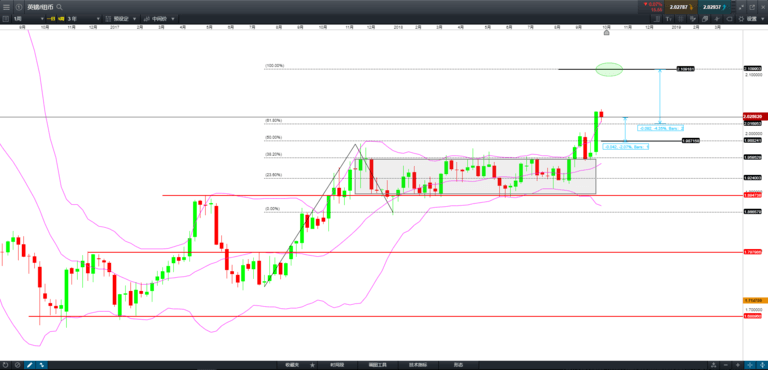Select the green ellipse drawing
Viewport: 768px width, 370px height.
pos(609,69)
